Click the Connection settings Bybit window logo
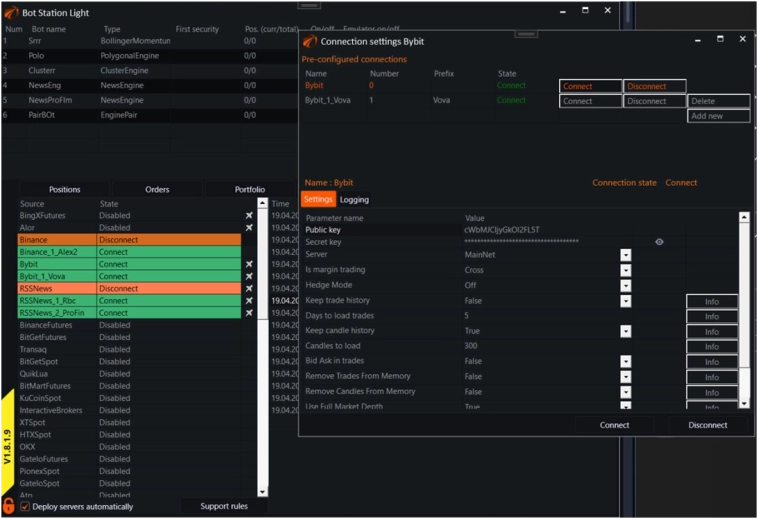This screenshot has width=758, height=519. pos(310,42)
